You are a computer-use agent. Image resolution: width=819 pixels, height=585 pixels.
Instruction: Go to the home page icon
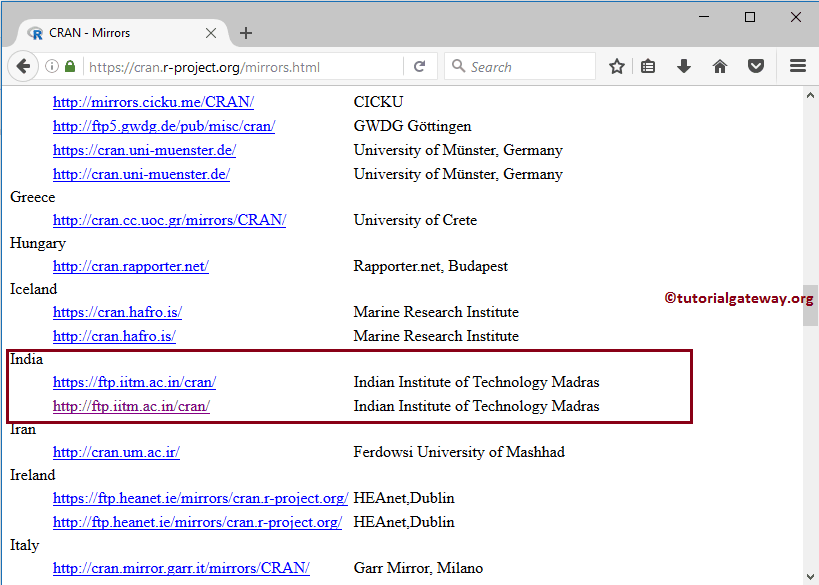[x=720, y=66]
